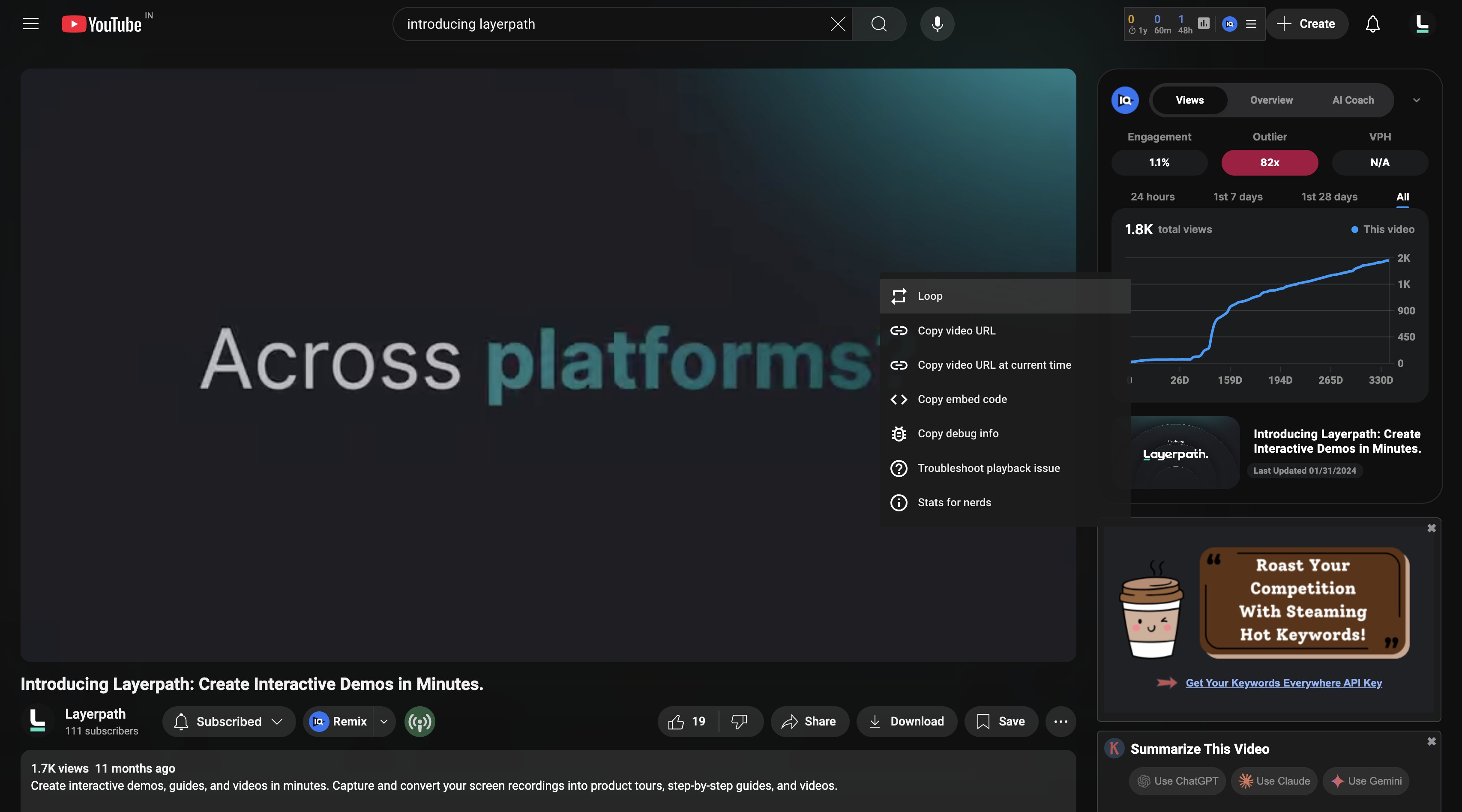Click the N/A VPH pill
Viewport: 1462px width, 812px height.
point(1380,162)
